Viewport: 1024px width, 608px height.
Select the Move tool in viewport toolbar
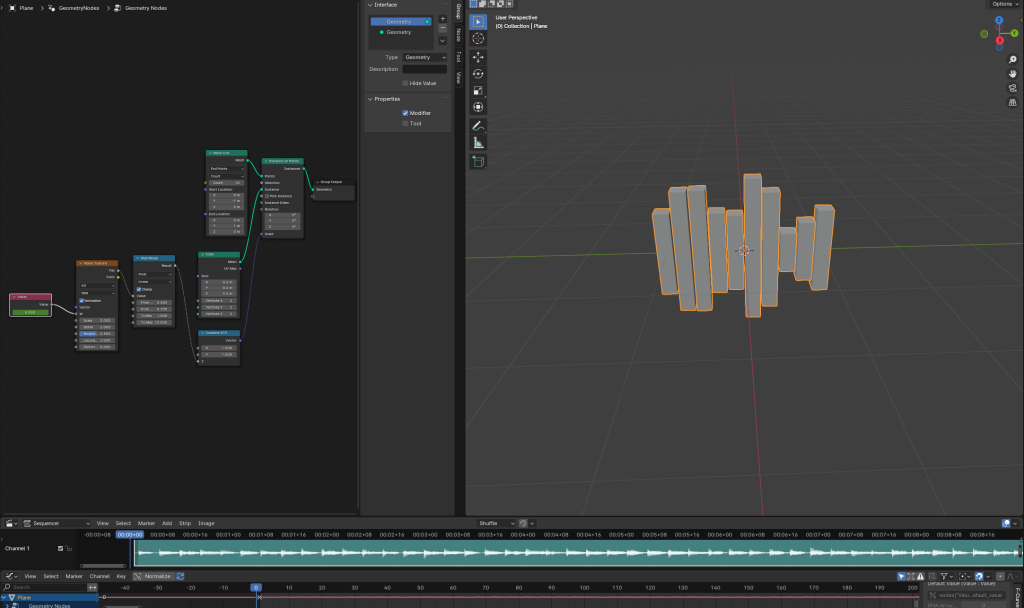click(x=478, y=56)
